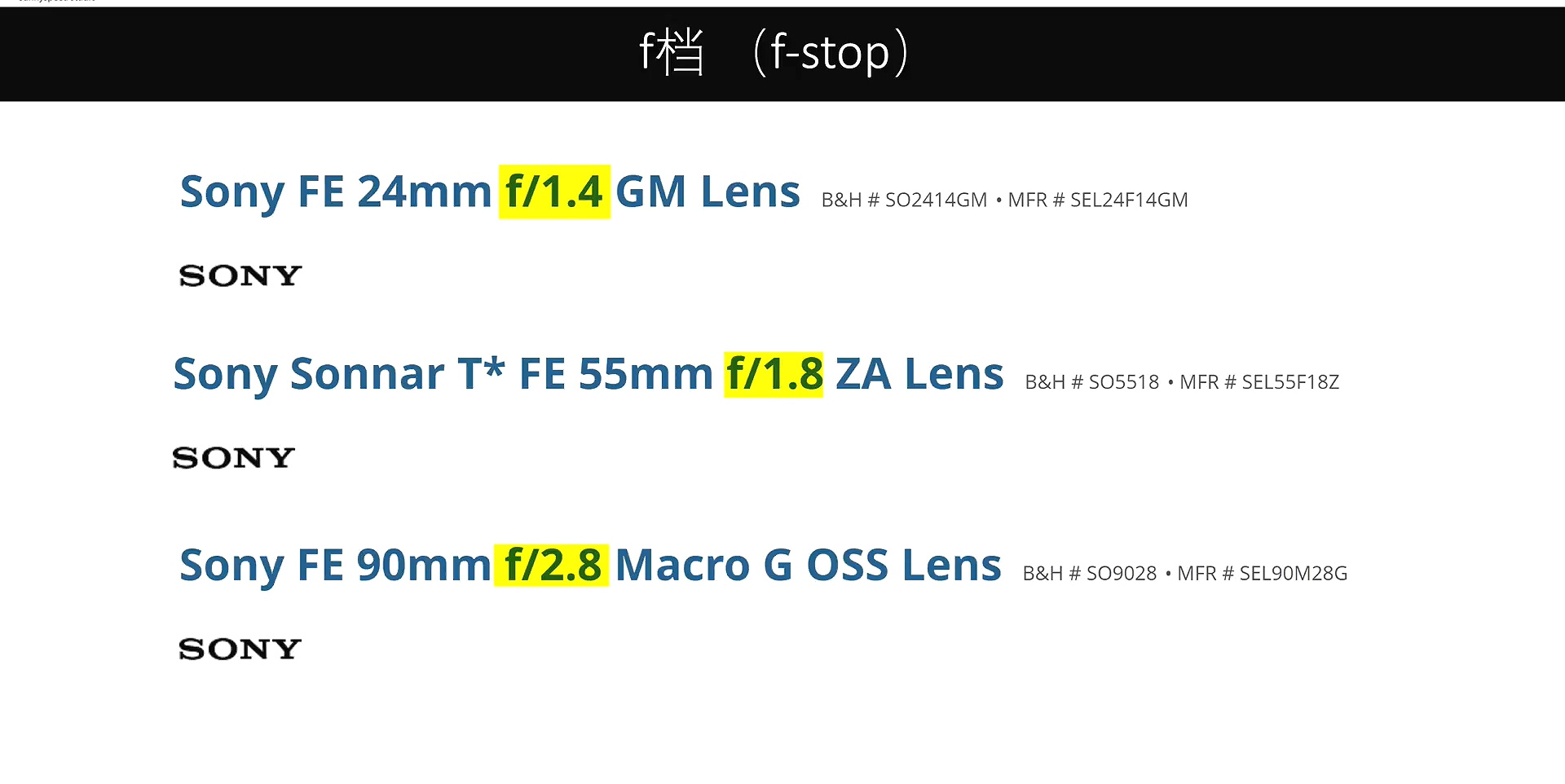Viewport: 1565px width, 784px height.
Task: Open the Sony FE 90mm Macro G OSS title
Action: (x=335, y=566)
